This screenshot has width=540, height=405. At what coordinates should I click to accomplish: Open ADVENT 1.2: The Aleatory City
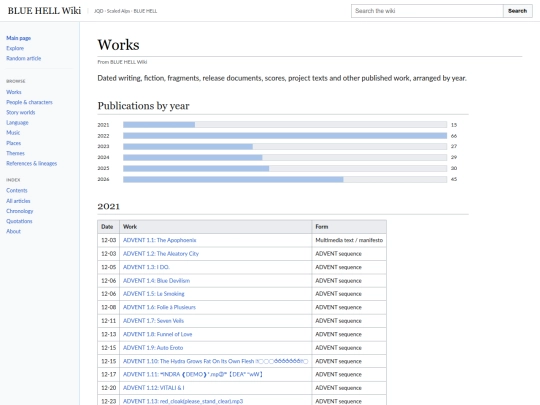coord(161,253)
